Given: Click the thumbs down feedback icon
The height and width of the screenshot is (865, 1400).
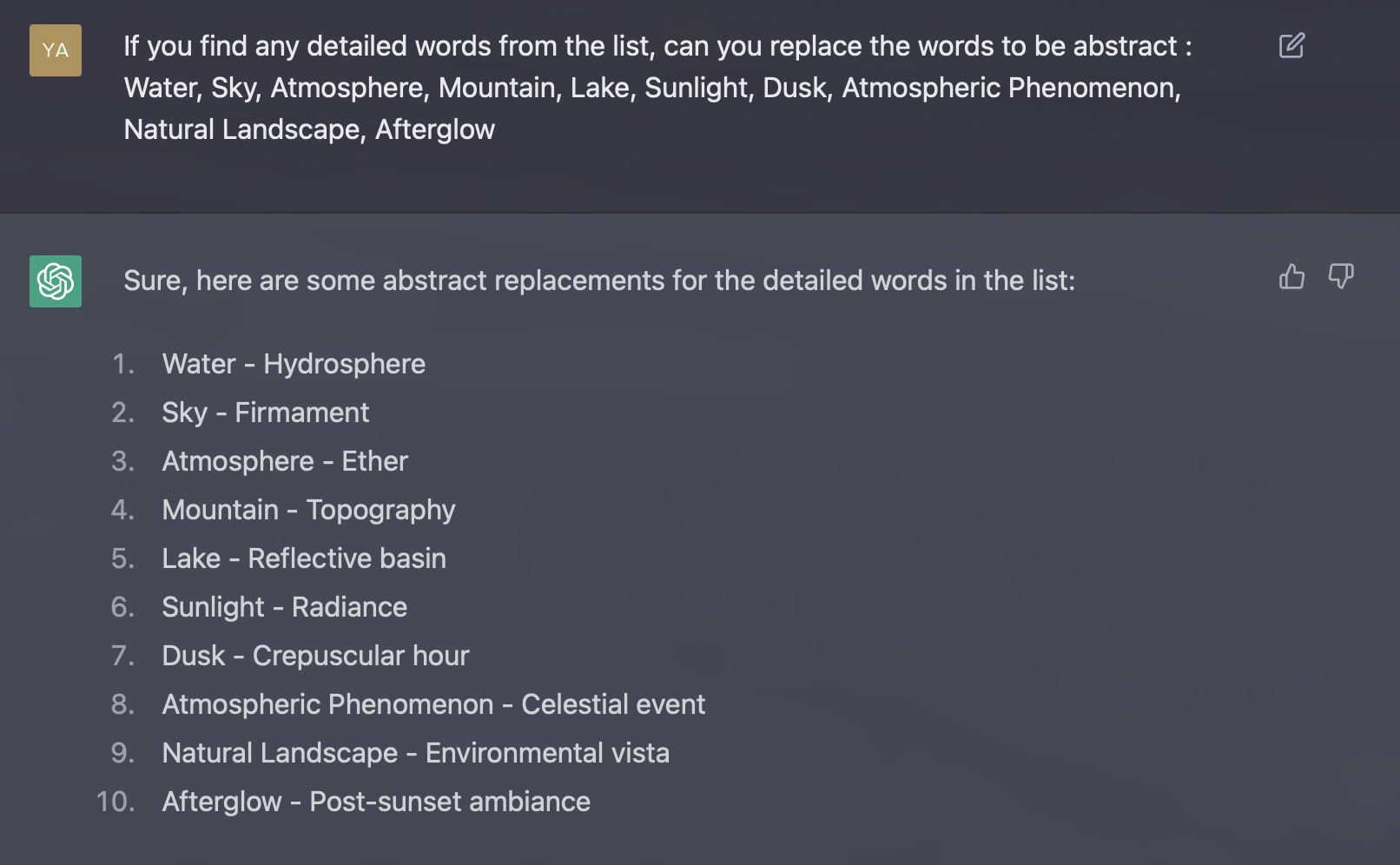Looking at the screenshot, I should pos(1341,276).
